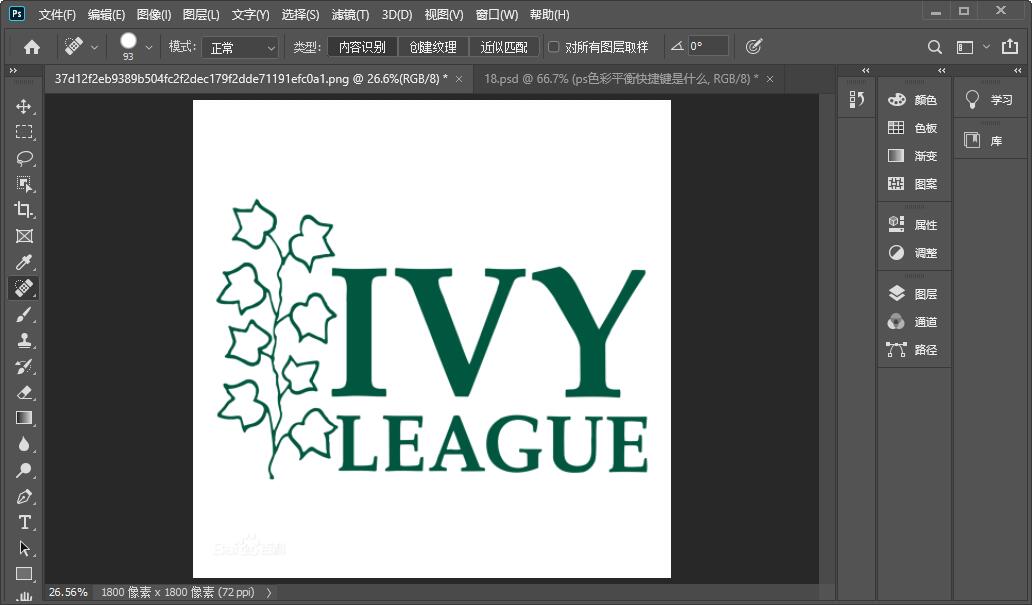Select the Crop tool
The width and height of the screenshot is (1032, 605).
24,210
